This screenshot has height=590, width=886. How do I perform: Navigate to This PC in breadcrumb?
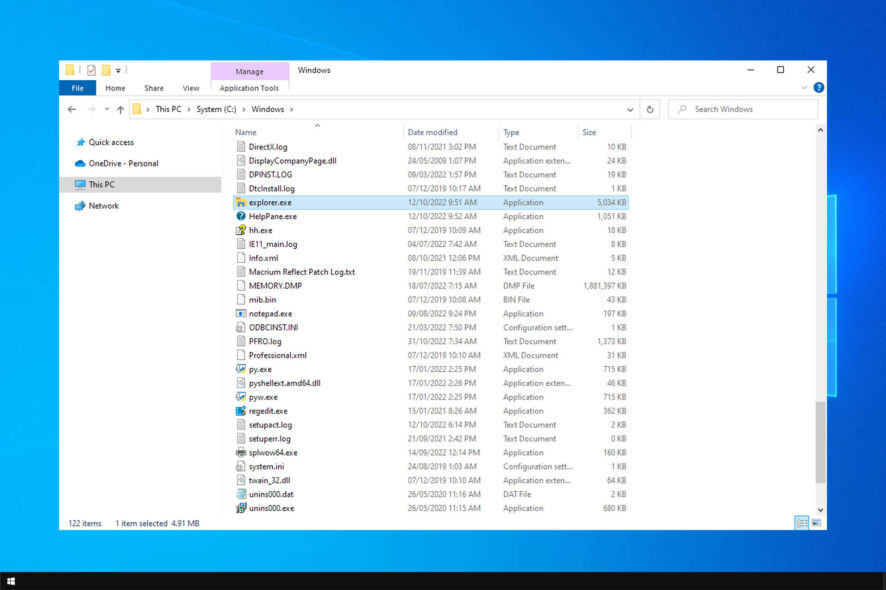(x=168, y=110)
